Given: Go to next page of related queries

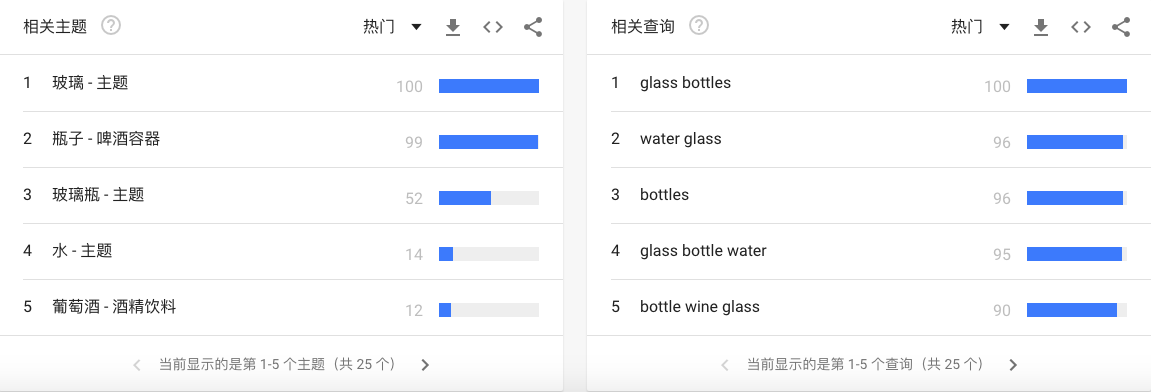Looking at the screenshot, I should point(1013,365).
